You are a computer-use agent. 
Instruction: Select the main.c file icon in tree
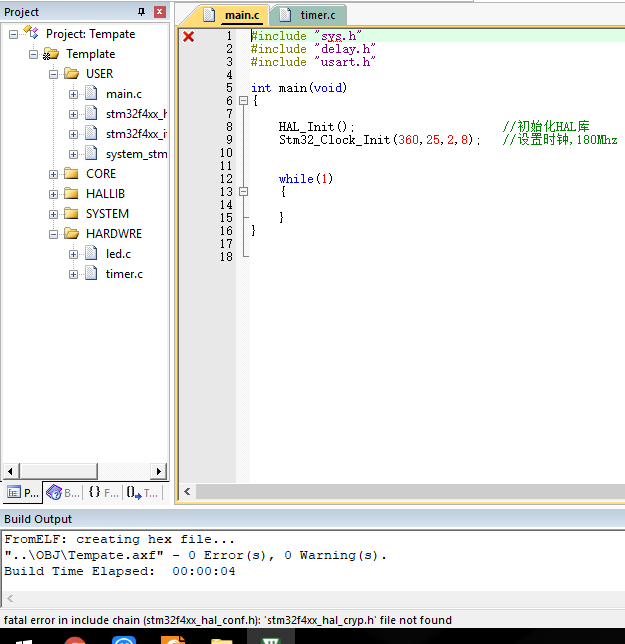[x=91, y=93]
